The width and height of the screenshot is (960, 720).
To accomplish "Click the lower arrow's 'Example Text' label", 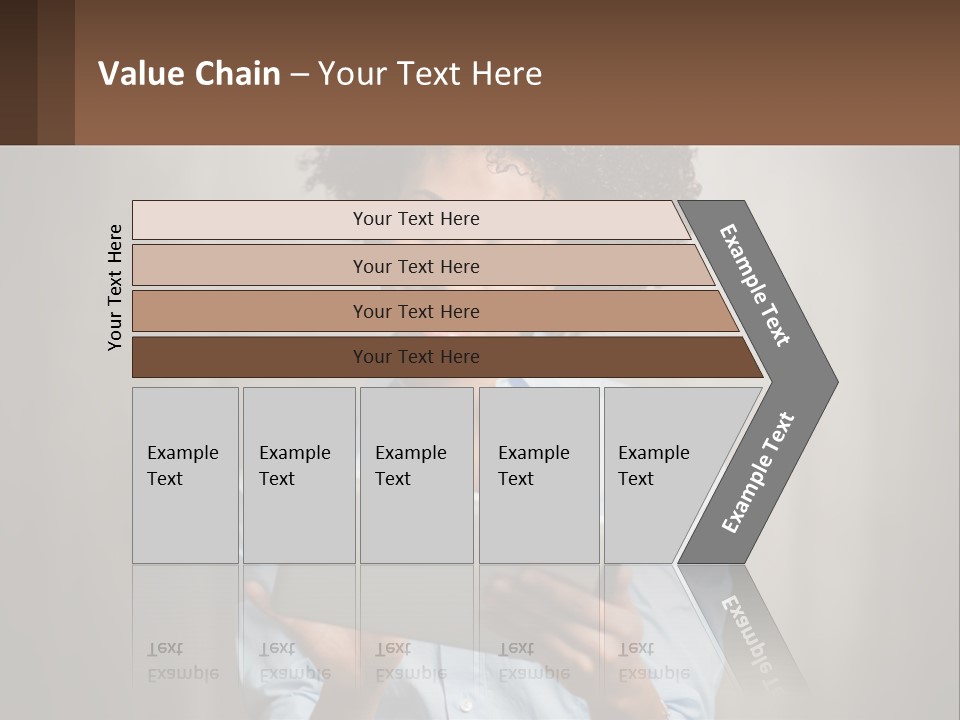I will pos(758,472).
